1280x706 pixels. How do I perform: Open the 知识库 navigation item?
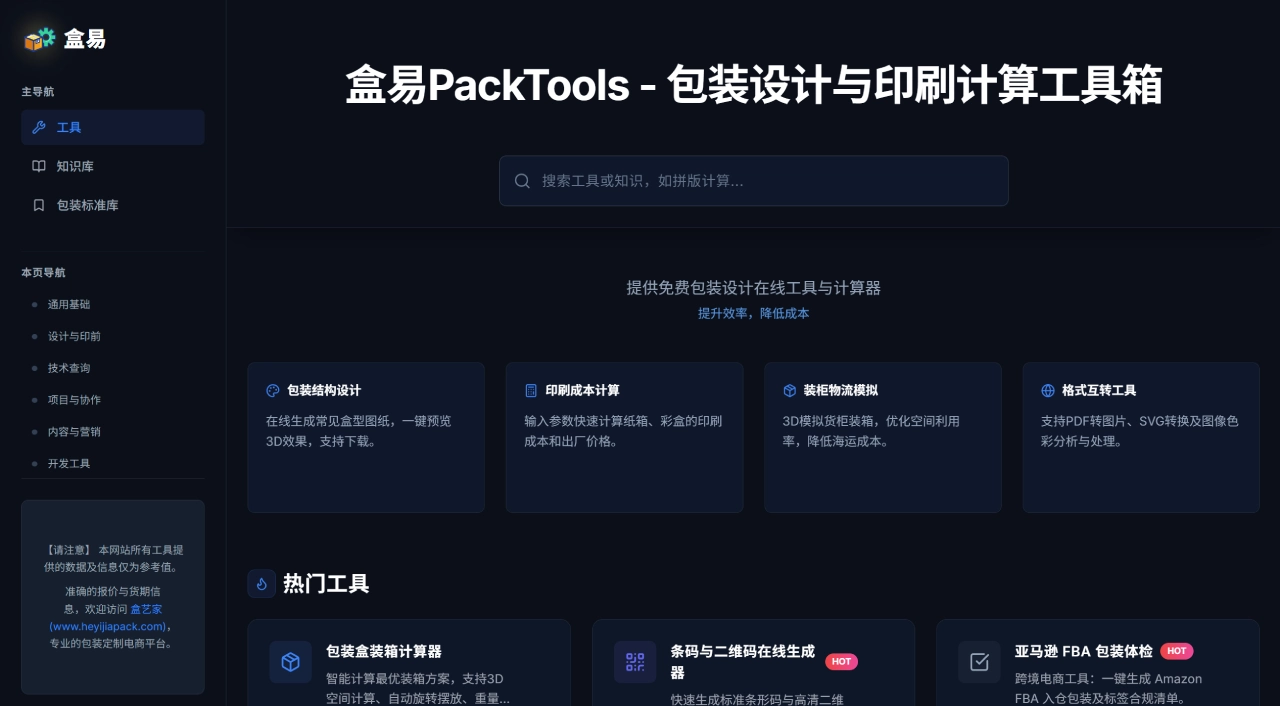113,166
